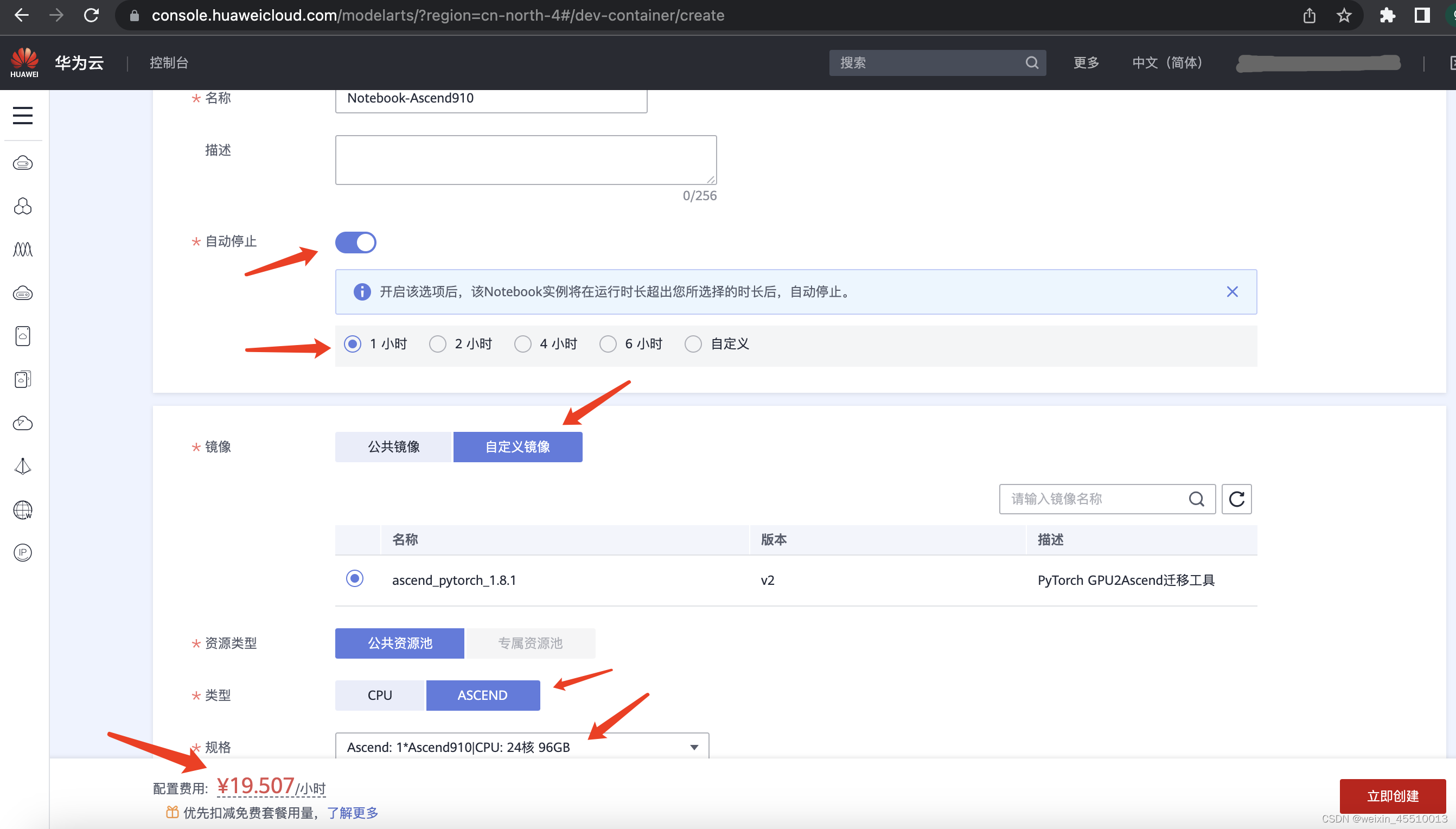Open the 了解更多 link
Screen dimensions: 1456x829
pos(352,813)
